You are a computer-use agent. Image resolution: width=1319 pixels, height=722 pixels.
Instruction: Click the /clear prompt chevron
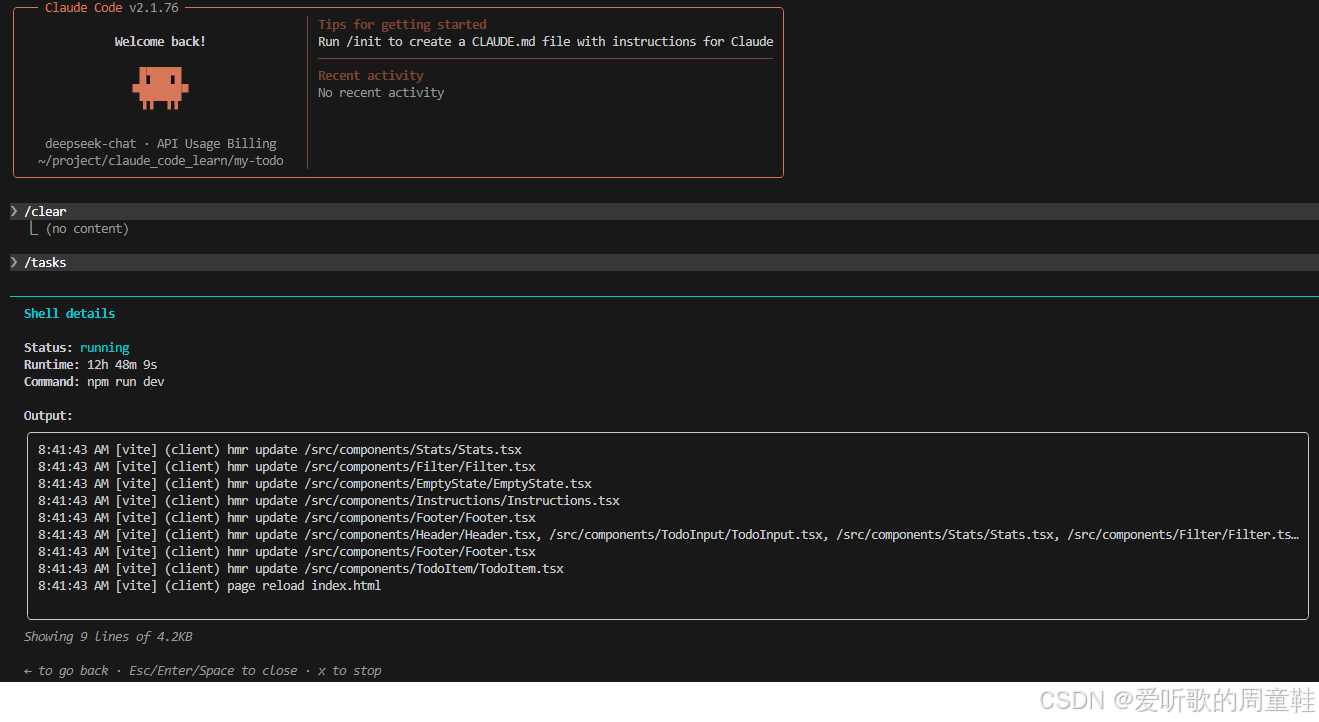pyautogui.click(x=14, y=211)
